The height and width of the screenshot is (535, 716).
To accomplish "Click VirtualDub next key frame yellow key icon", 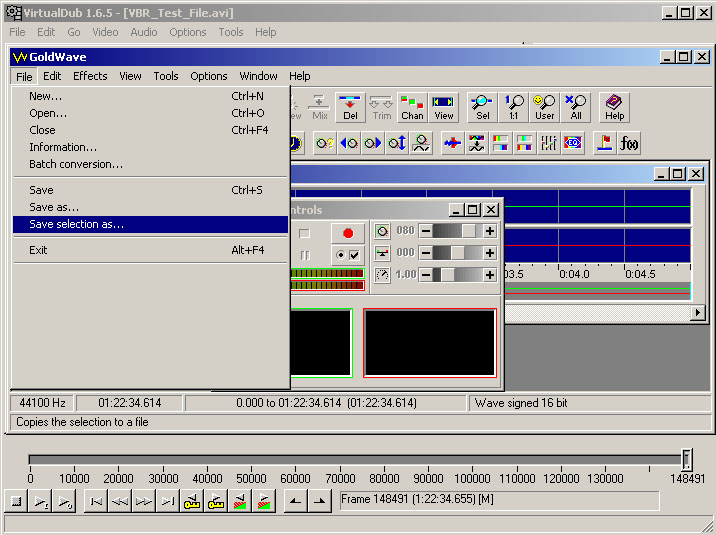I will coord(216,501).
